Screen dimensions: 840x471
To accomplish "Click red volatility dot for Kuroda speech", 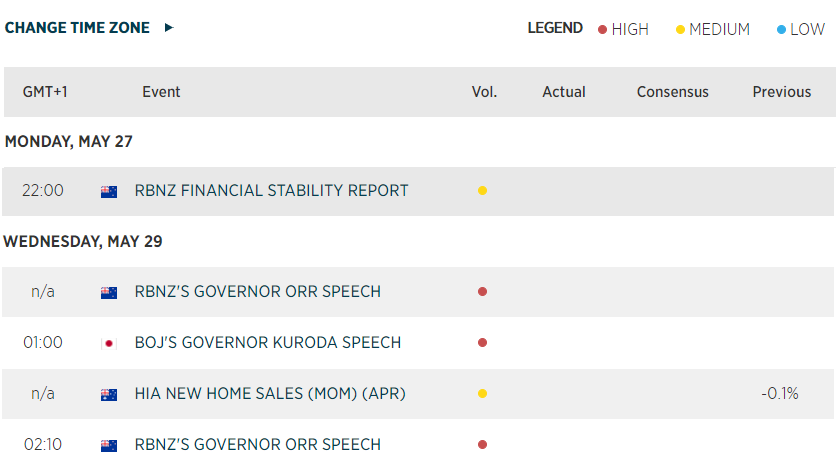I will pyautogui.click(x=482, y=343).
